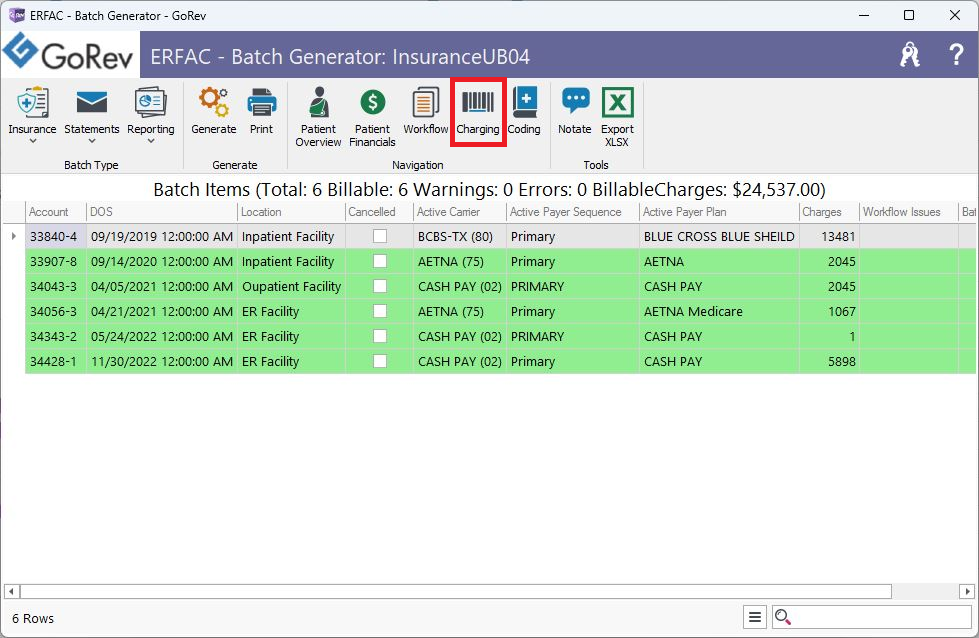The width and height of the screenshot is (979, 638).
Task: Select account 34343-2 cell
Action: [56, 336]
